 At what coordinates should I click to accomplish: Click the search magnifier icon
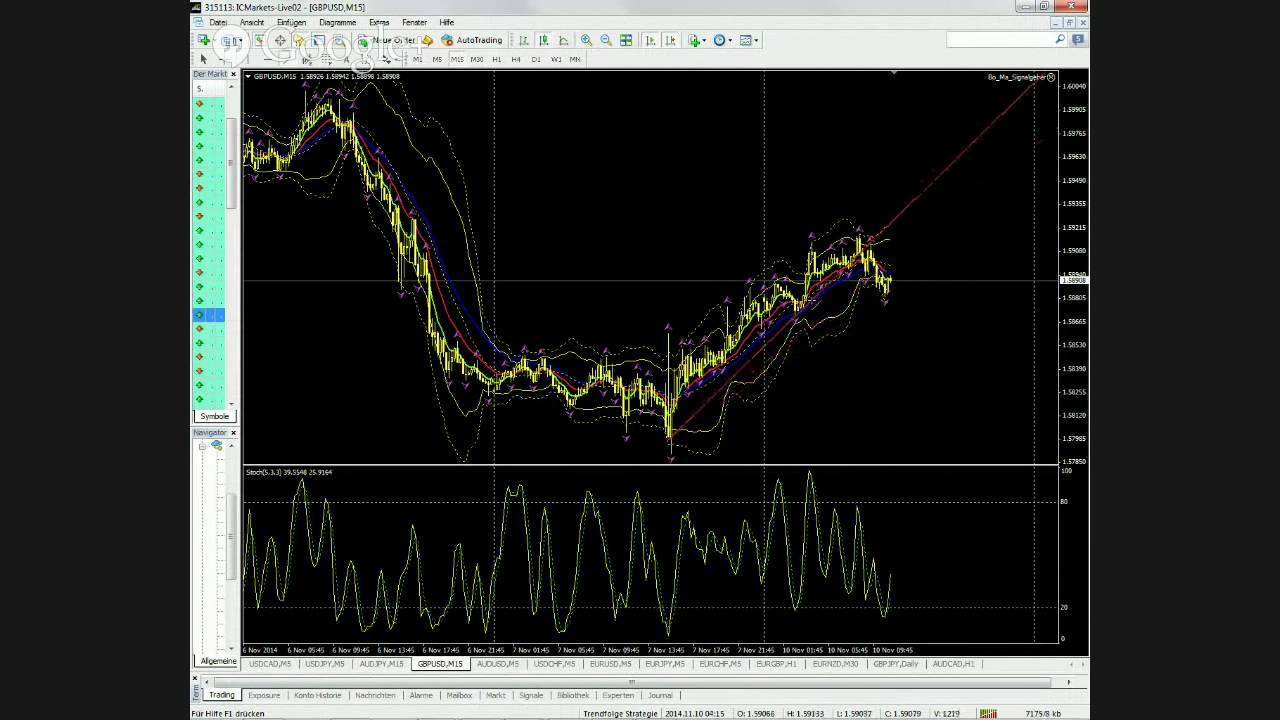pos(1060,40)
